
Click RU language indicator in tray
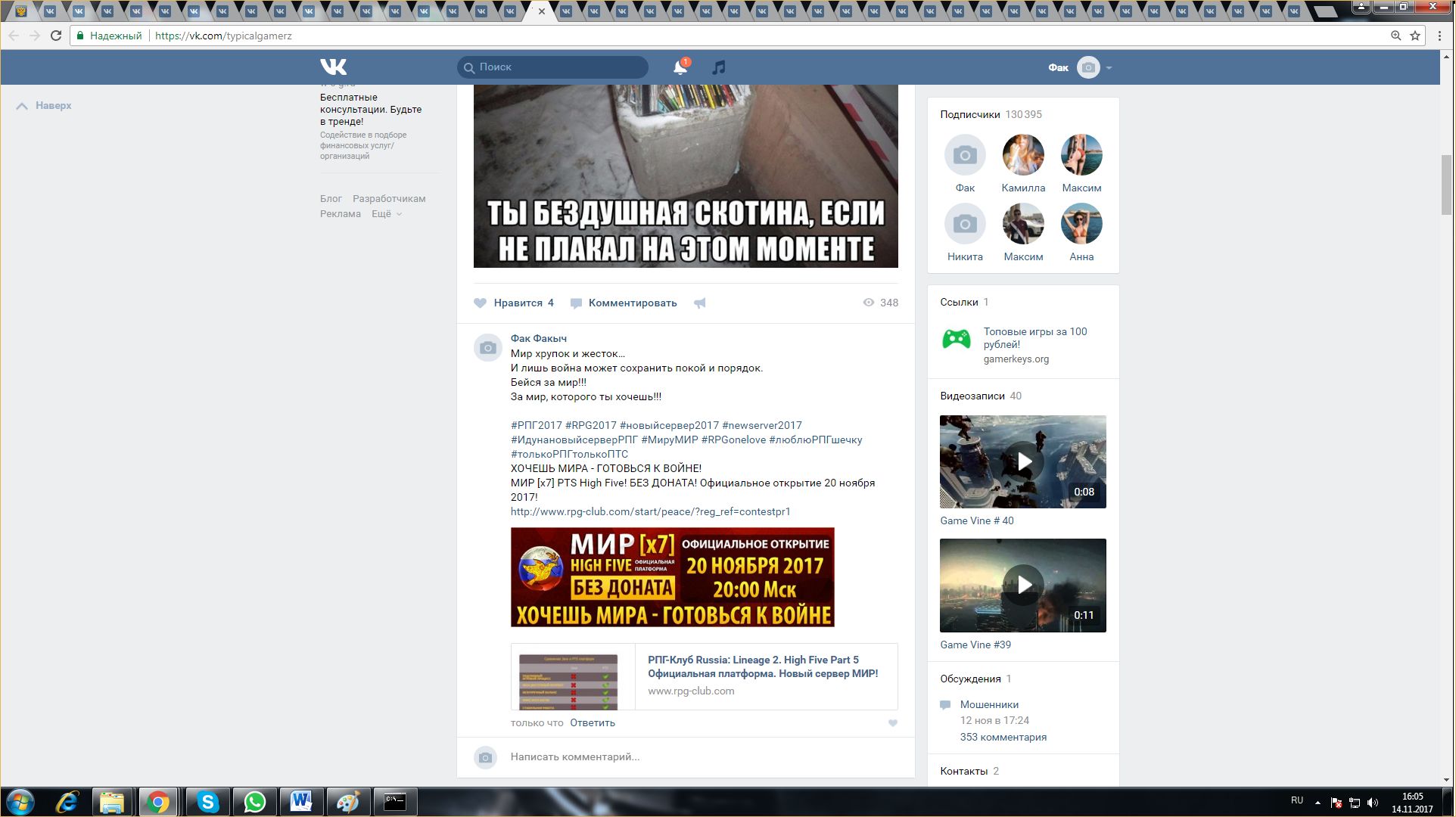1297,800
